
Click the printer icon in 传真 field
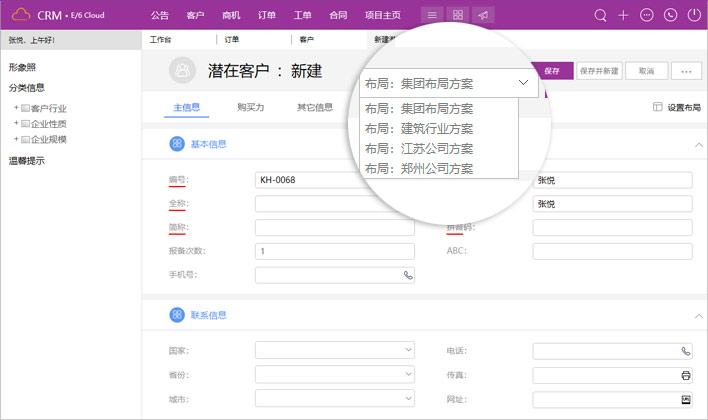[x=685, y=375]
